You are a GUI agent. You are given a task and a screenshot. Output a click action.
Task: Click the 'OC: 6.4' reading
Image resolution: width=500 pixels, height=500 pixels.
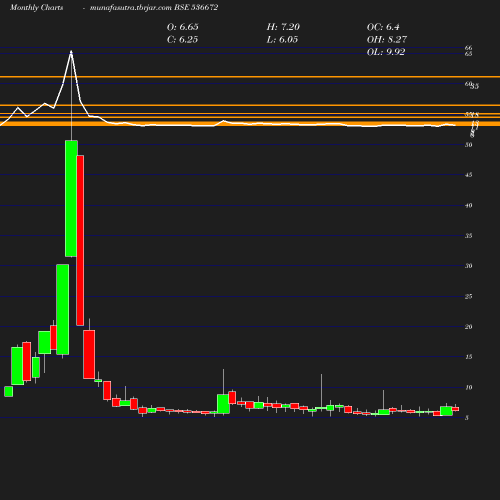pyautogui.click(x=383, y=27)
